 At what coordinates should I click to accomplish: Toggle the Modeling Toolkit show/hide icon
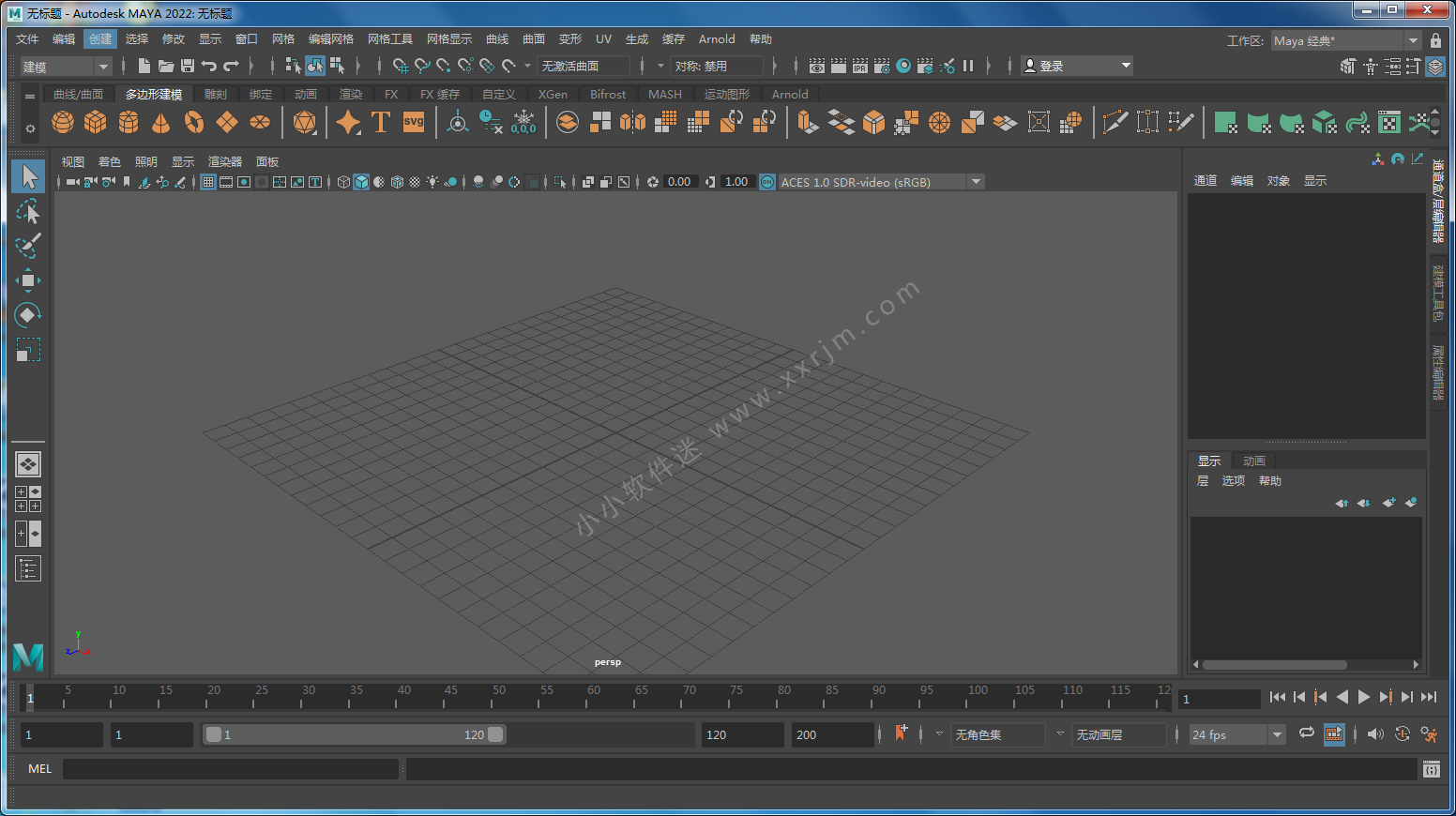point(1347,67)
